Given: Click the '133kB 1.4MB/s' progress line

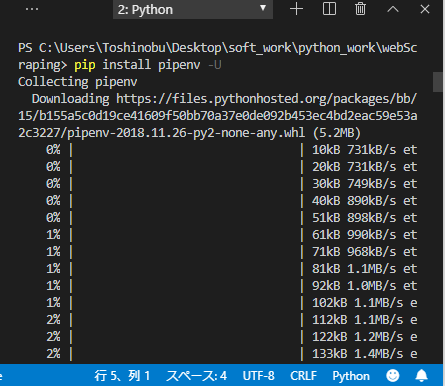Looking at the screenshot, I should 232,354.
